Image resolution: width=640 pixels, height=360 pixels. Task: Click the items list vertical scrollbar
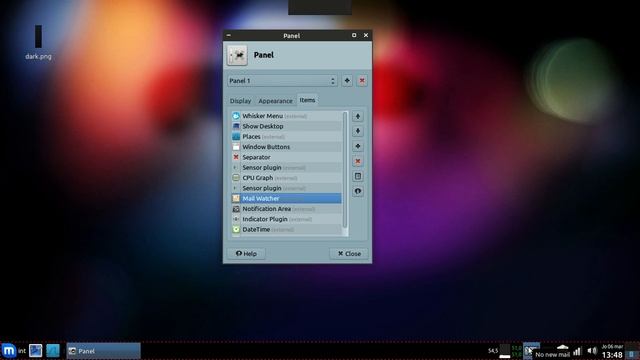click(x=345, y=170)
